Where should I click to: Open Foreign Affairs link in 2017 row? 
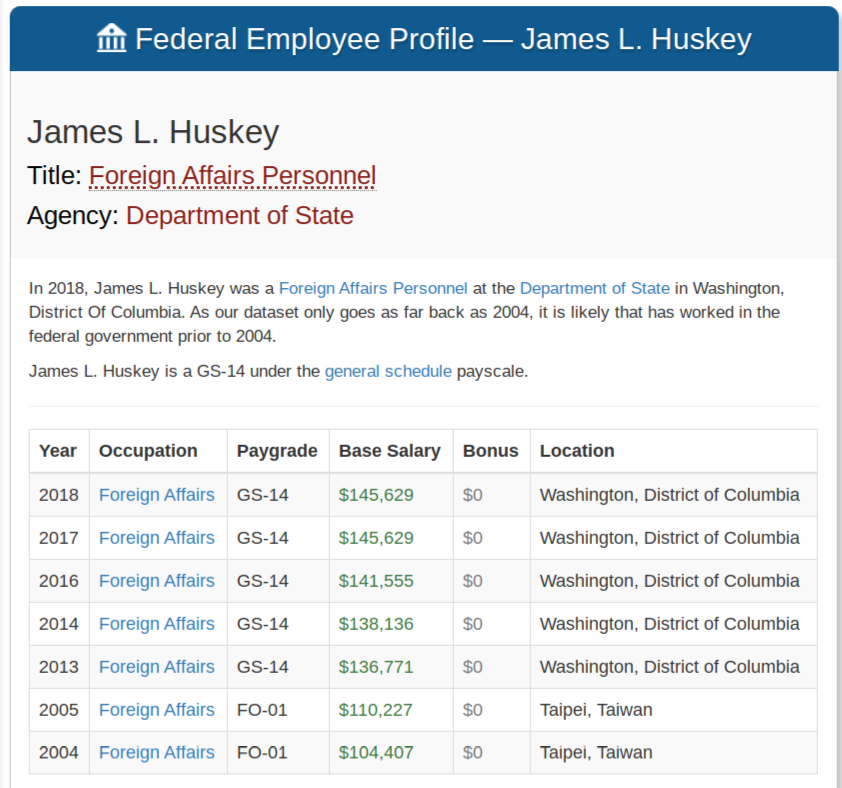point(157,538)
